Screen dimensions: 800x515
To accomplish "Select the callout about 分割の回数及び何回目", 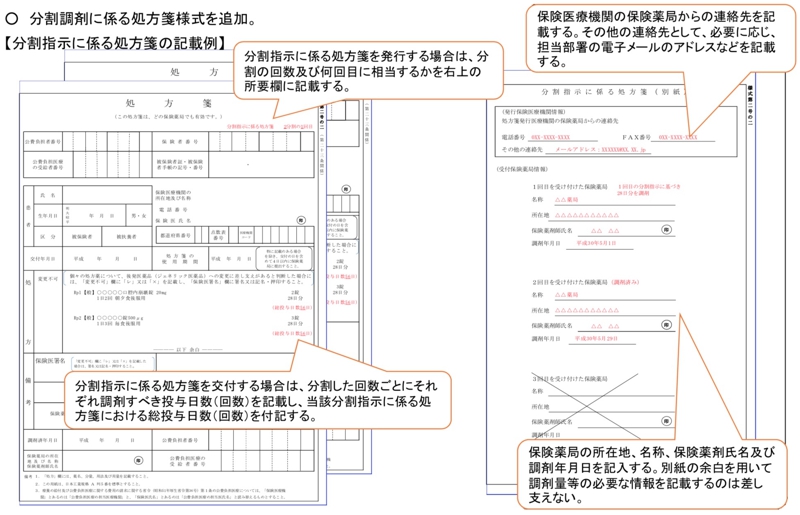I will (x=368, y=71).
